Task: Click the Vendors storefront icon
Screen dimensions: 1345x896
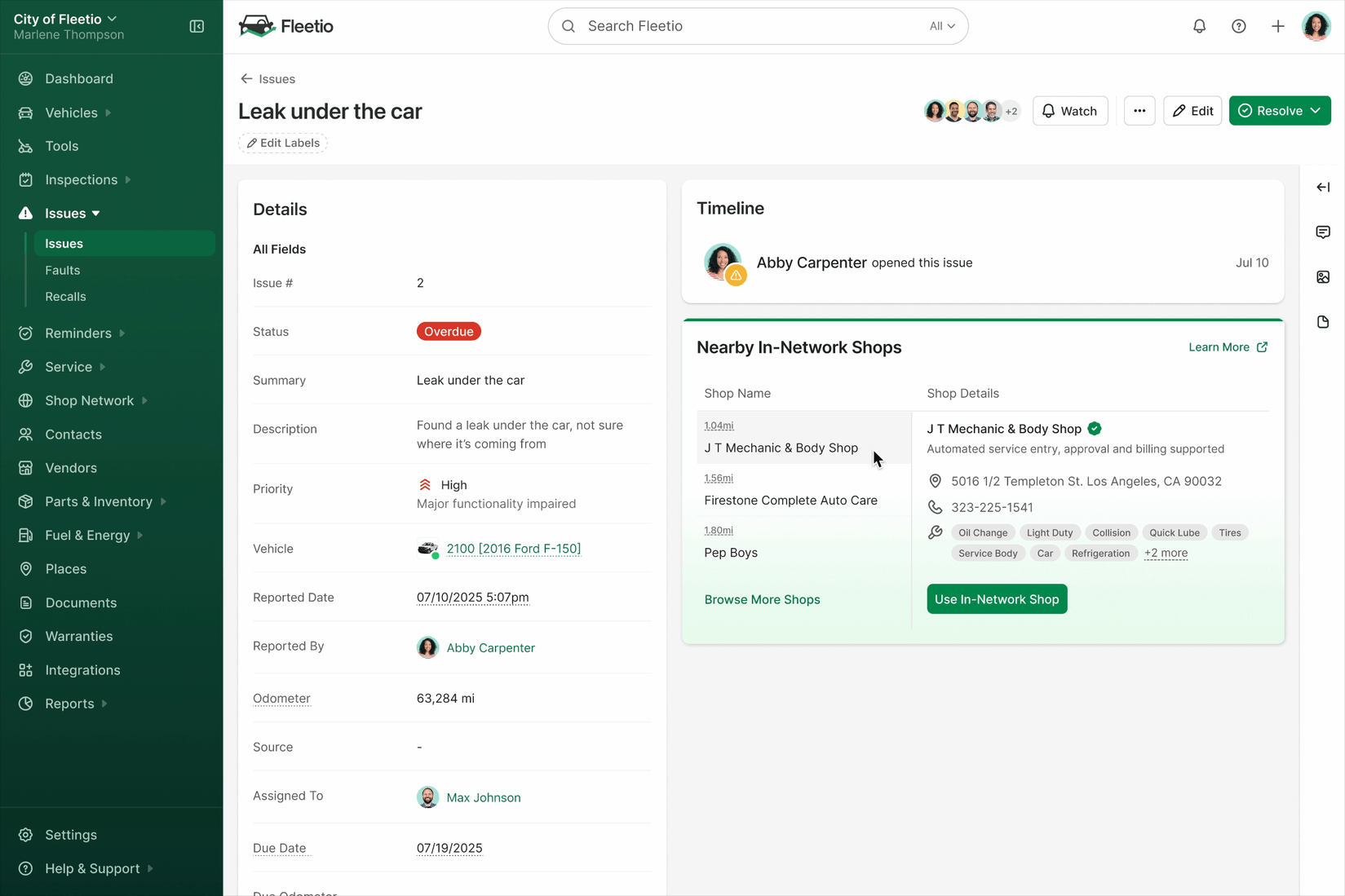Action: 26,468
